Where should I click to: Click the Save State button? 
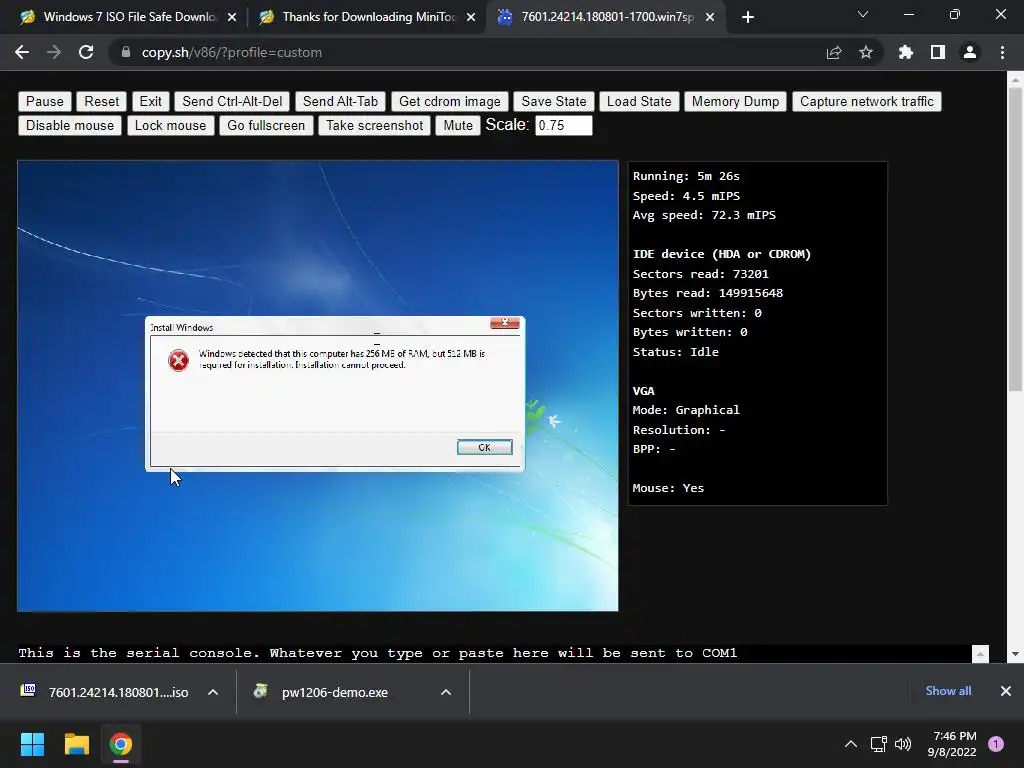tap(554, 101)
